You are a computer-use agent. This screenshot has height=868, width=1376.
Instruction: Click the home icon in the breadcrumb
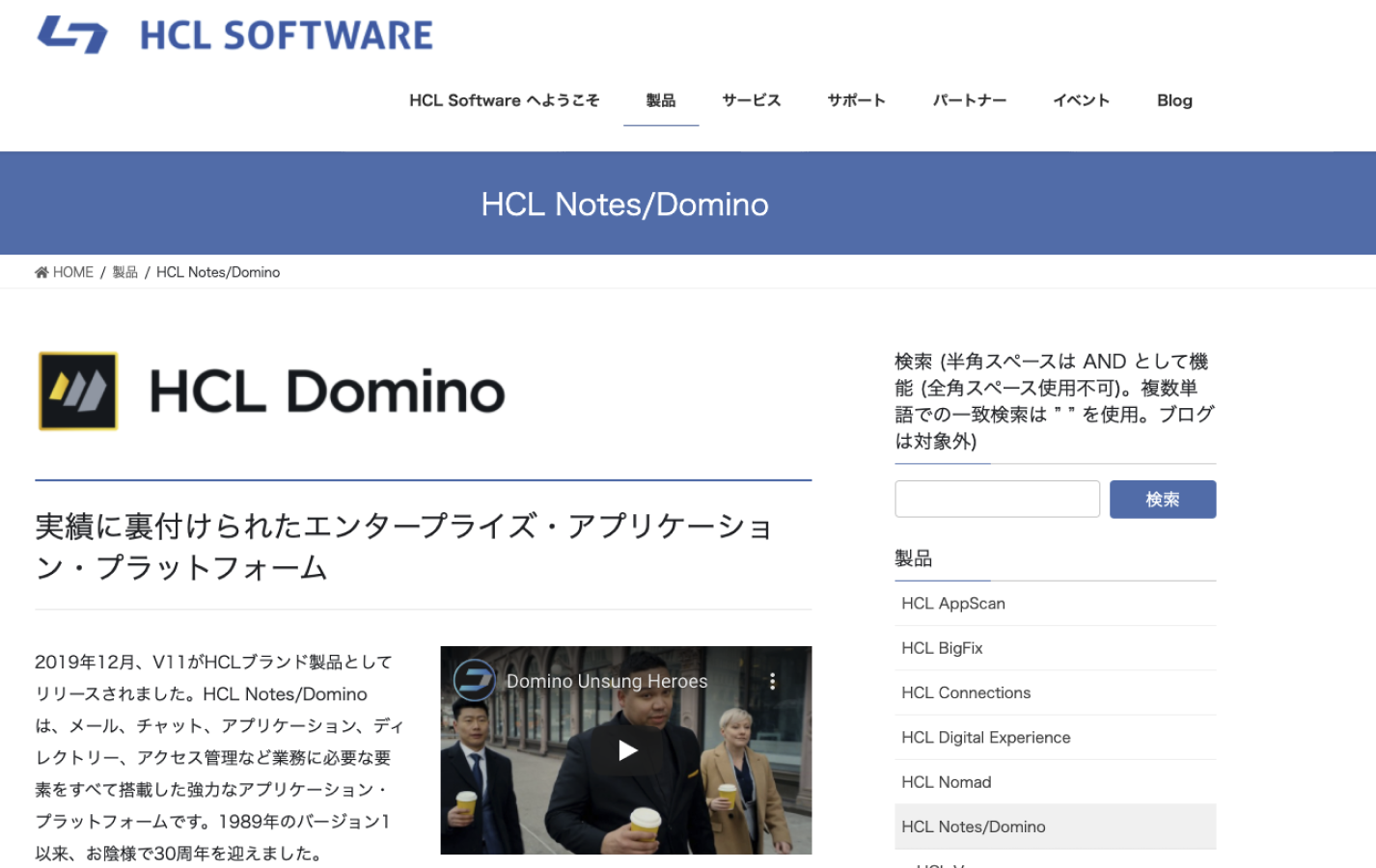pyautogui.click(x=41, y=273)
